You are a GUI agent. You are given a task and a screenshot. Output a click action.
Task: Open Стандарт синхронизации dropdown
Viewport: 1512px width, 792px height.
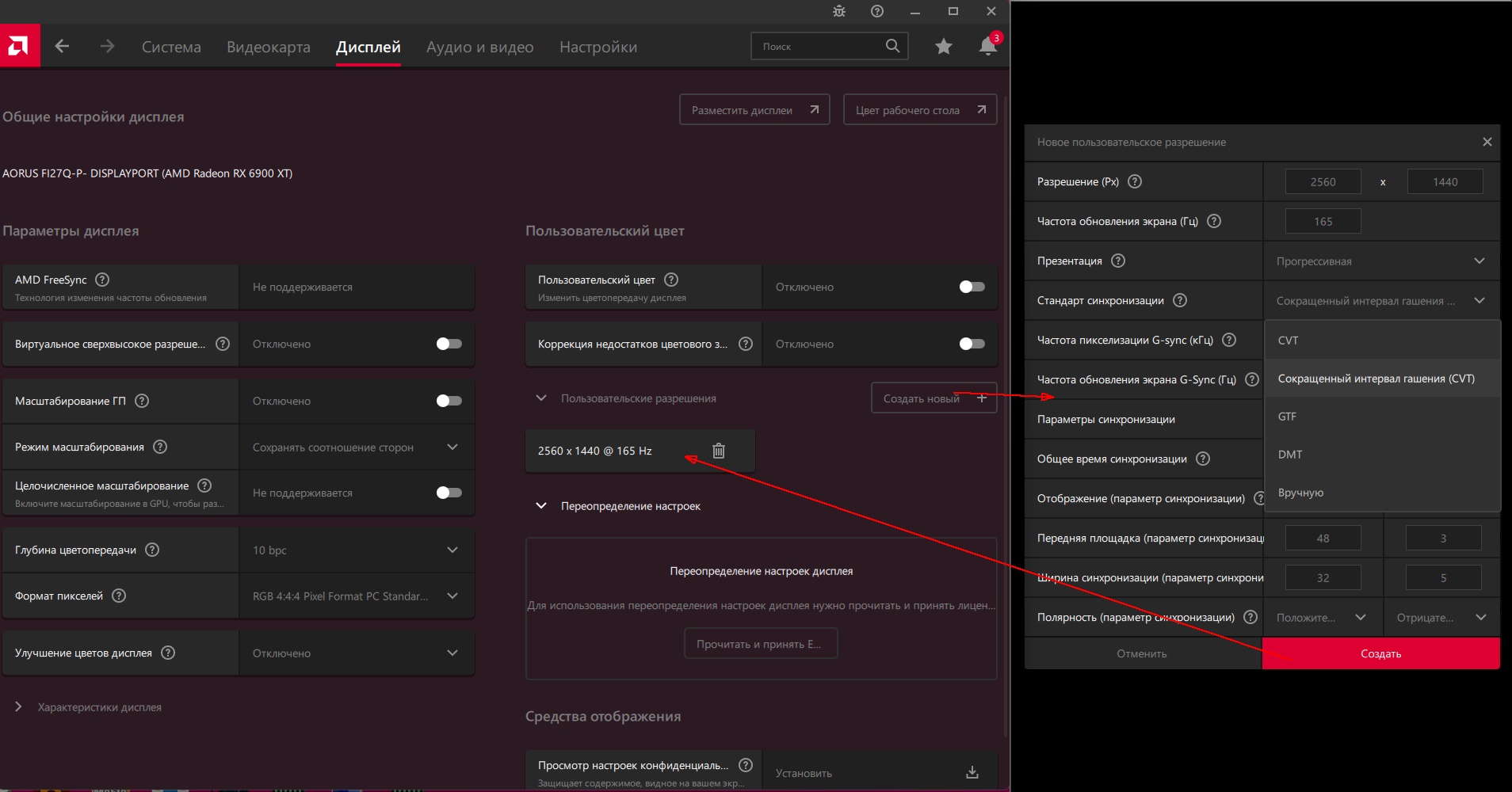(x=1381, y=301)
